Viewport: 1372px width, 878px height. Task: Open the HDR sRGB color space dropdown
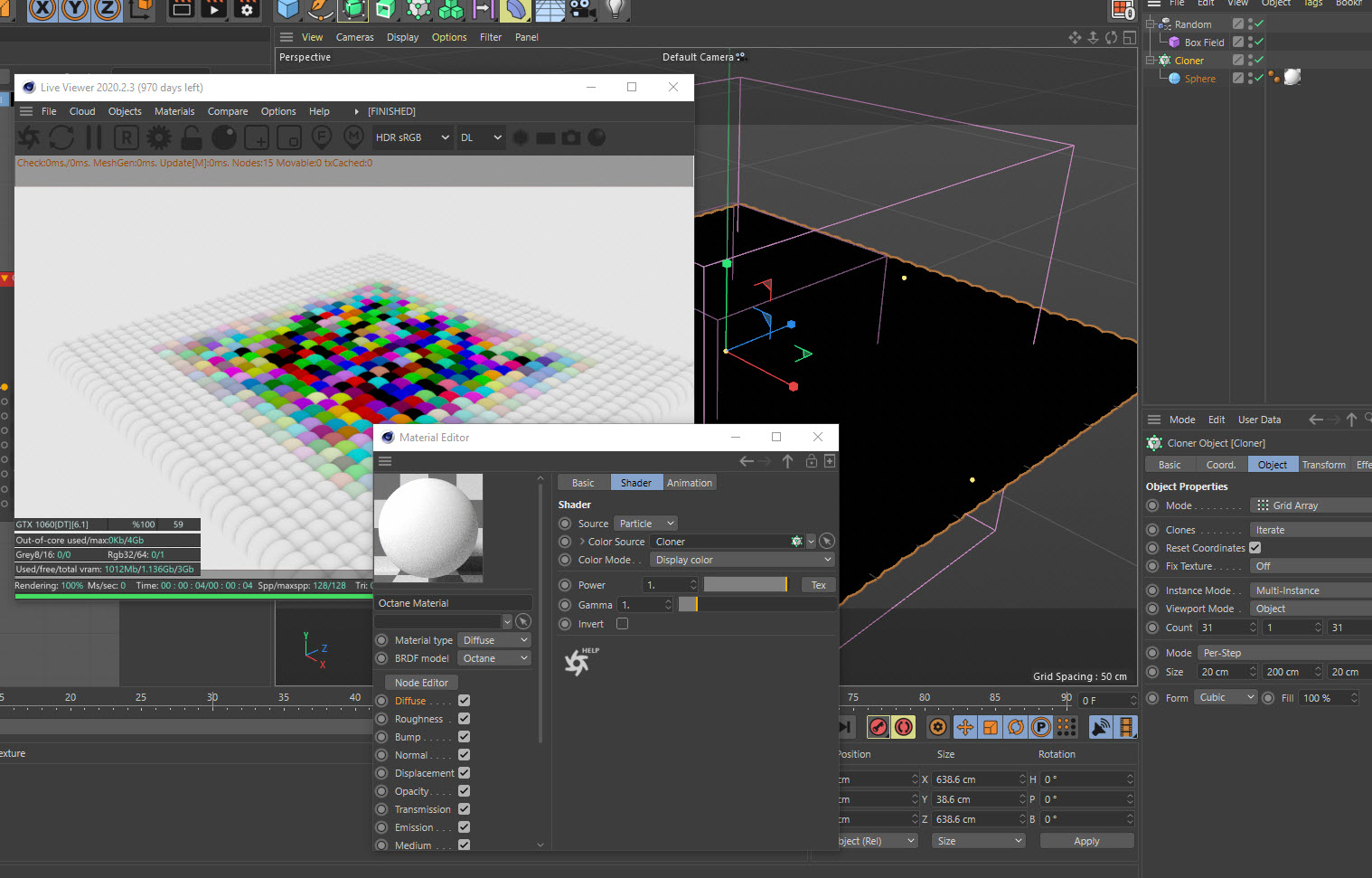[412, 137]
